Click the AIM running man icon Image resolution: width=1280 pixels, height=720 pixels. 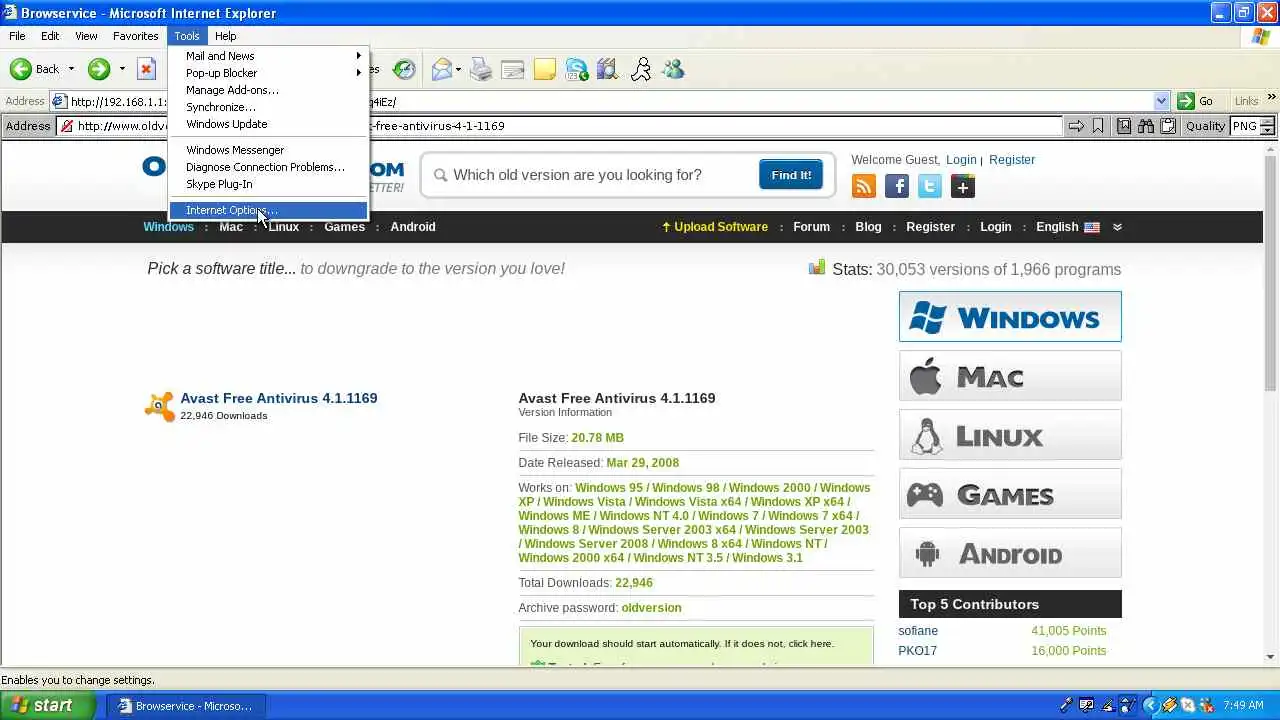coord(641,69)
